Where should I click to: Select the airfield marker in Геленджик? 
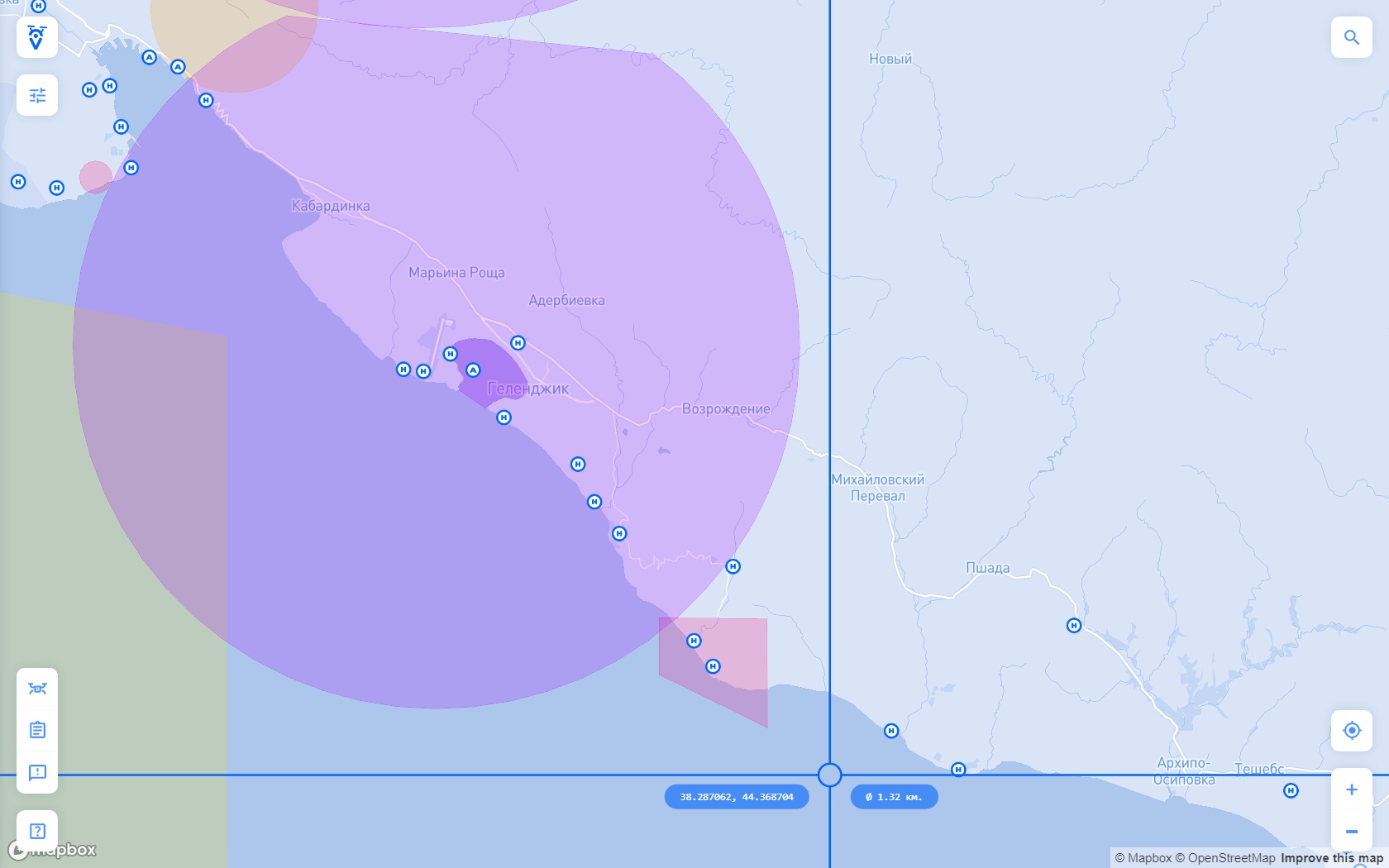coord(473,370)
